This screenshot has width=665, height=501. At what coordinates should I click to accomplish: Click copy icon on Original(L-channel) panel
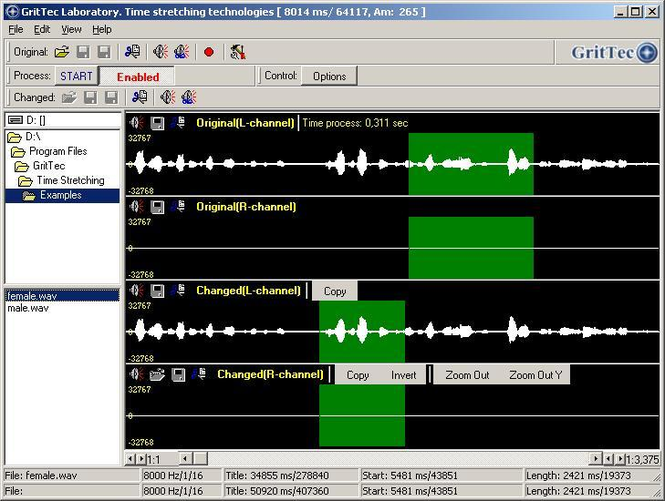[178, 123]
